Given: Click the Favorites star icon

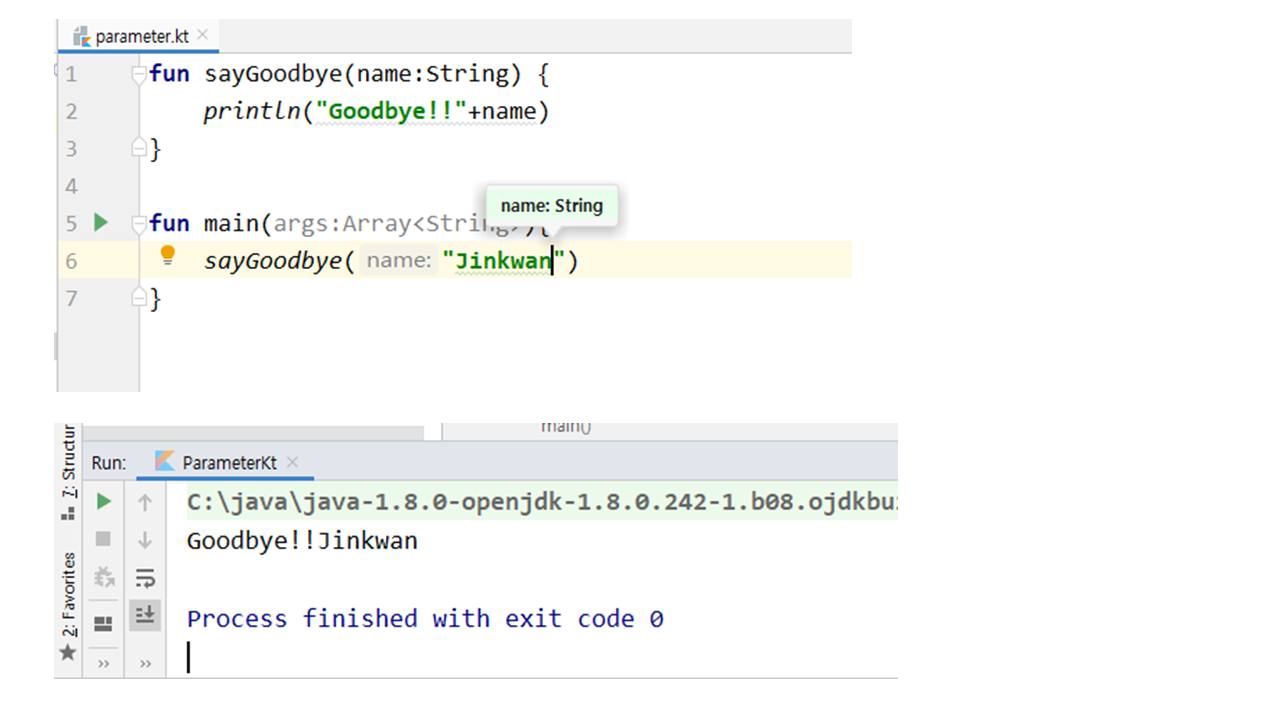Looking at the screenshot, I should tap(68, 653).
